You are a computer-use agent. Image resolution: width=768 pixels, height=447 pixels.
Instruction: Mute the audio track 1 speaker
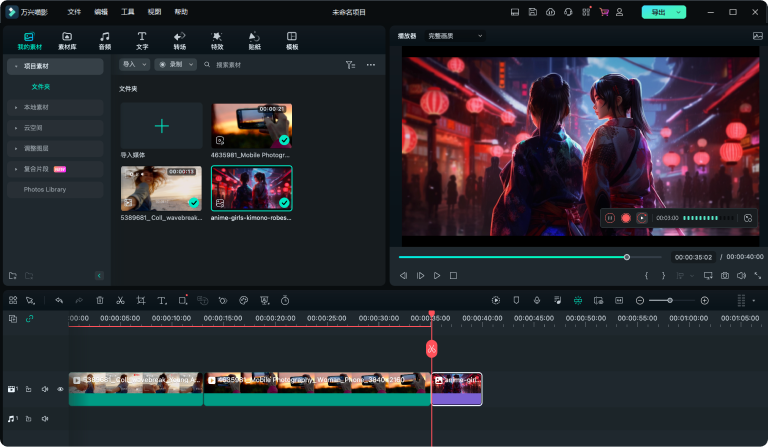click(x=45, y=418)
